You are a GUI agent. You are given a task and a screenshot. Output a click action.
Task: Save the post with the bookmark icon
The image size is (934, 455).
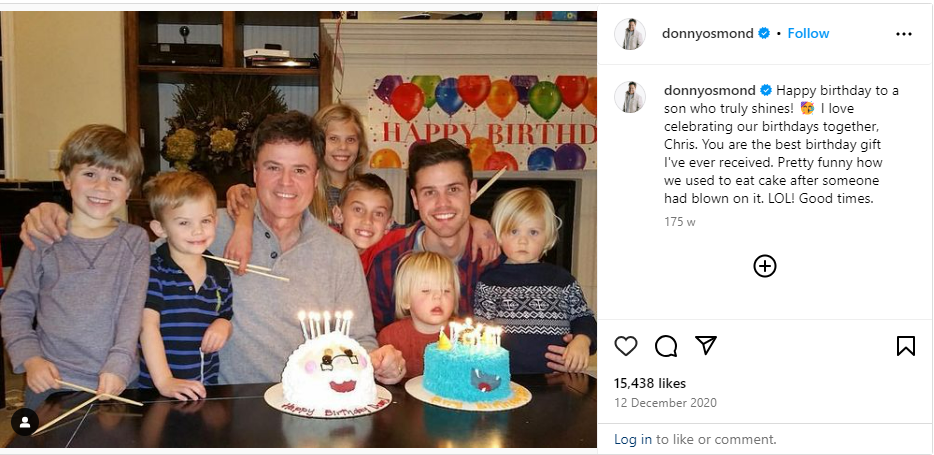905,345
